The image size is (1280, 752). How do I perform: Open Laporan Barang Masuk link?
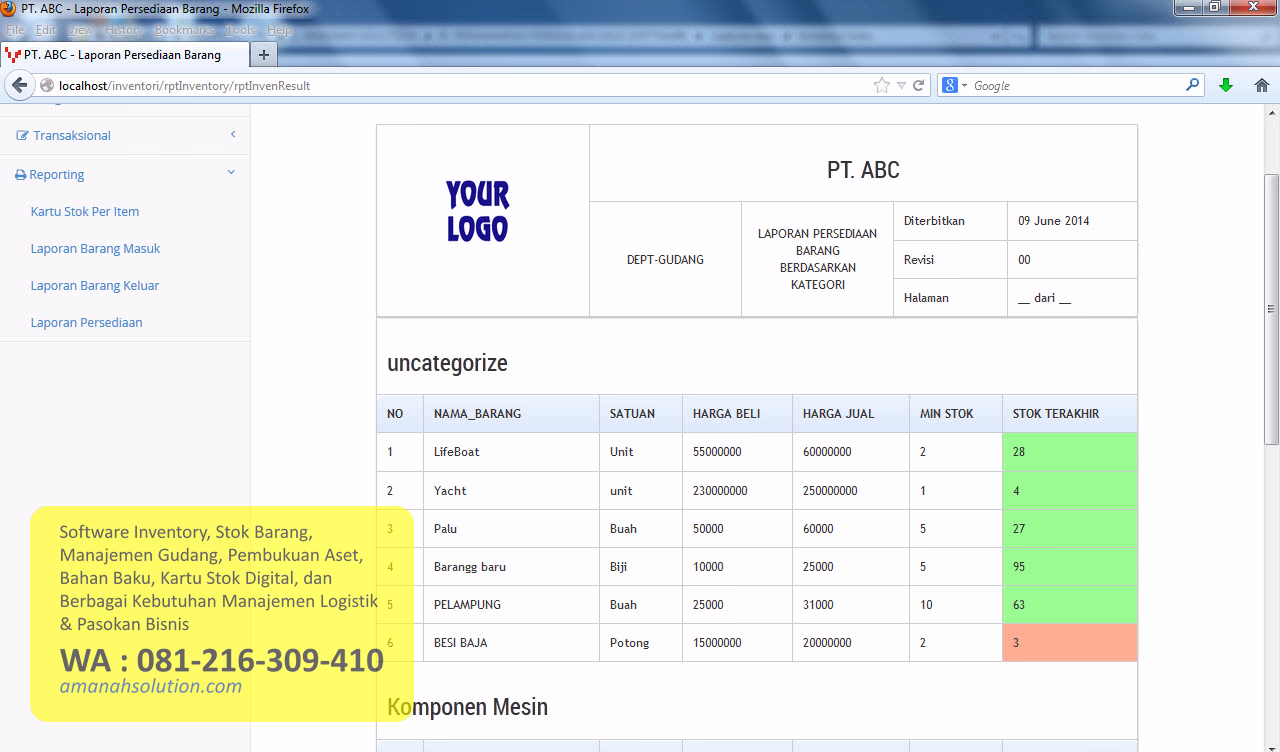(96, 248)
